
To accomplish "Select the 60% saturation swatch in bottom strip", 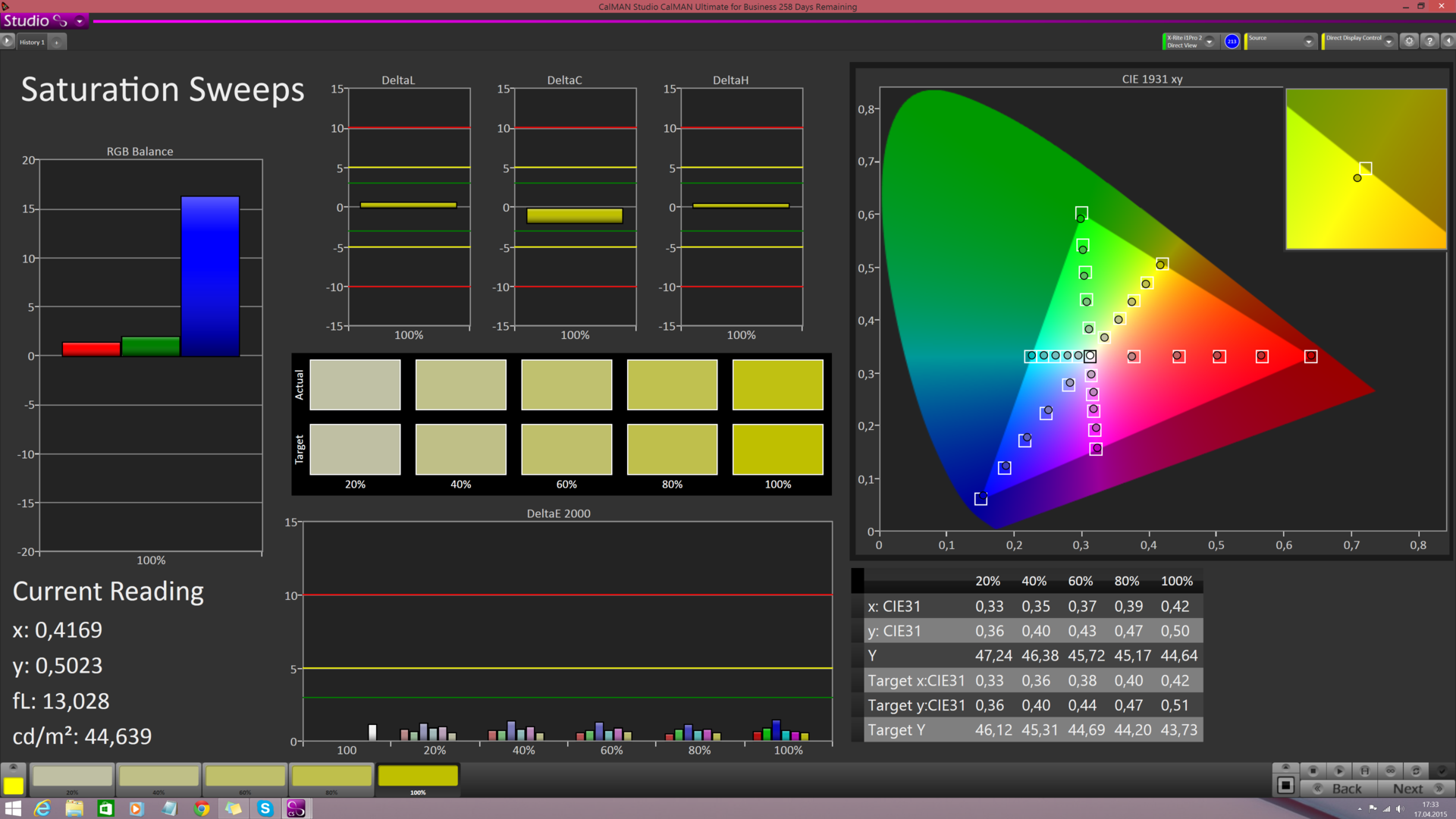I will (245, 777).
